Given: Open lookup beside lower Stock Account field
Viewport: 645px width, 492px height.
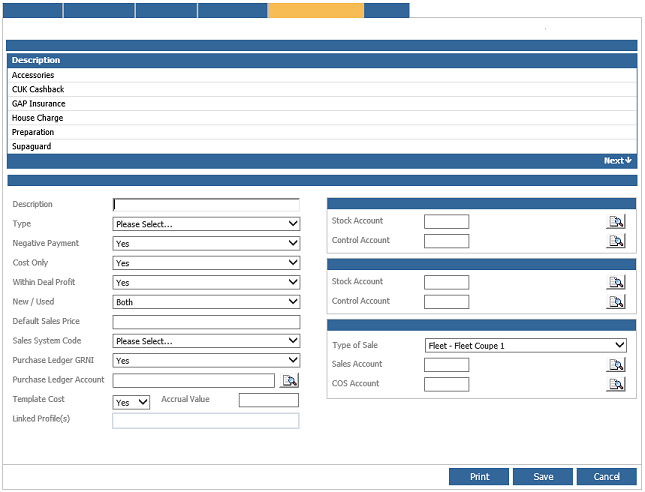Looking at the screenshot, I should coord(616,282).
